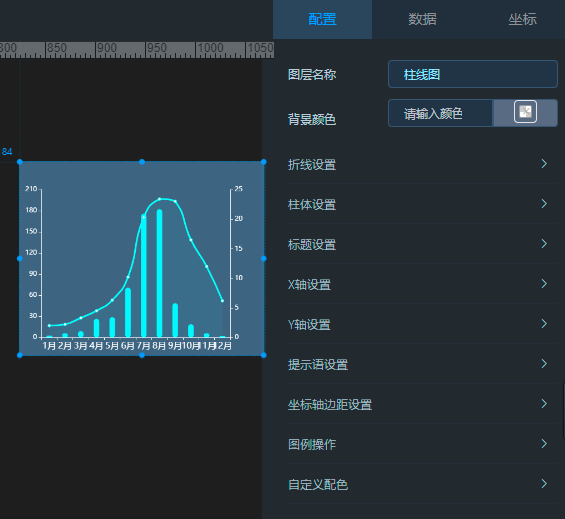Image resolution: width=565 pixels, height=519 pixels.
Task: Open the background color picker swatch
Action: point(525,112)
